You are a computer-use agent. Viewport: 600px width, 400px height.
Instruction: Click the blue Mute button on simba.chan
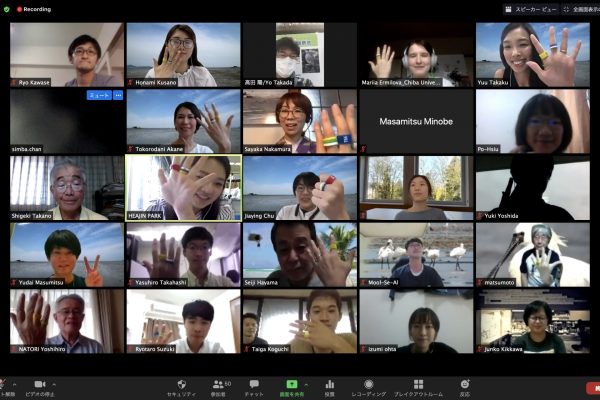coord(99,96)
